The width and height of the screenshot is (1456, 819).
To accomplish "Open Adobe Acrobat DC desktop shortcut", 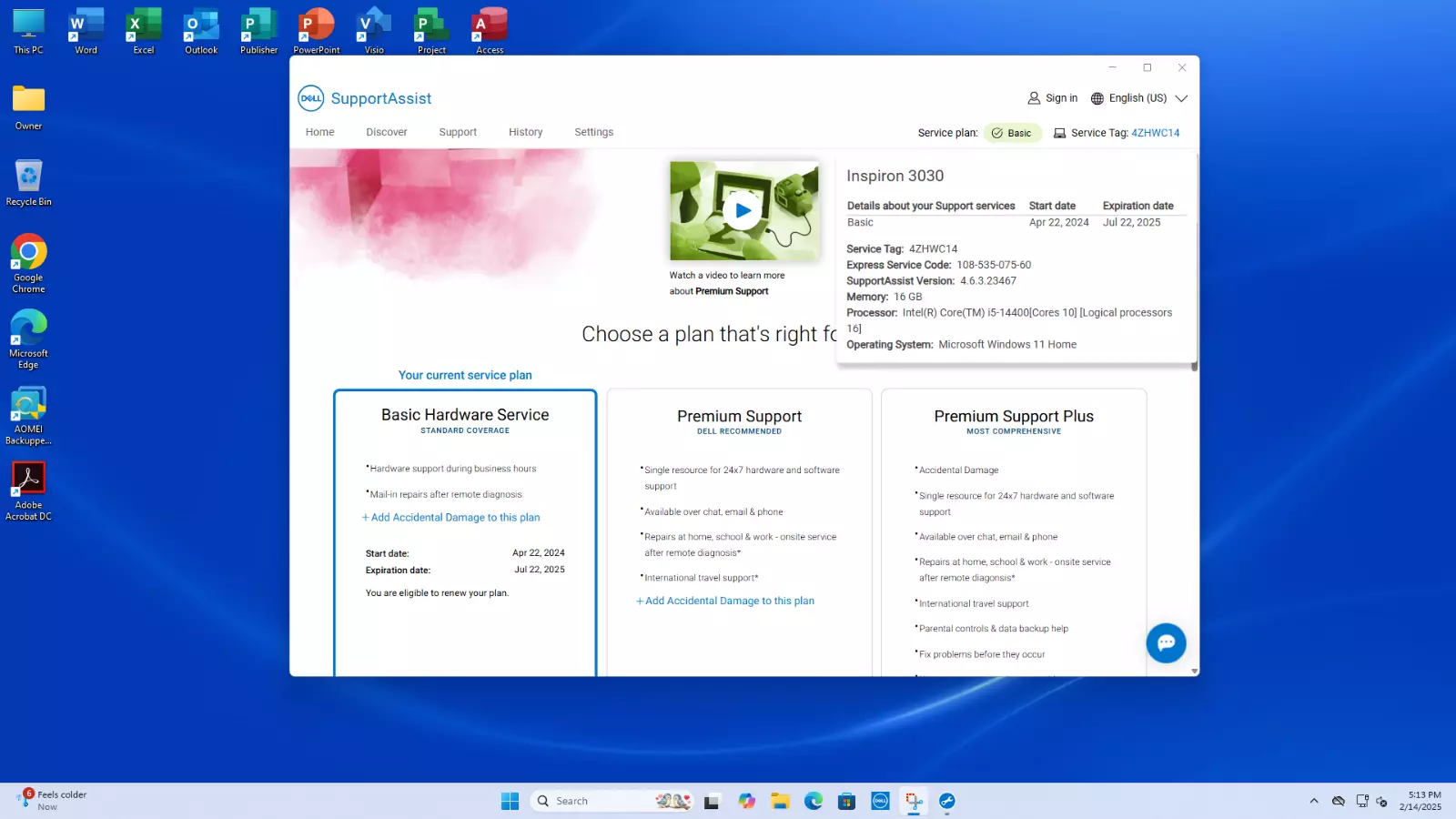I will coord(28,491).
